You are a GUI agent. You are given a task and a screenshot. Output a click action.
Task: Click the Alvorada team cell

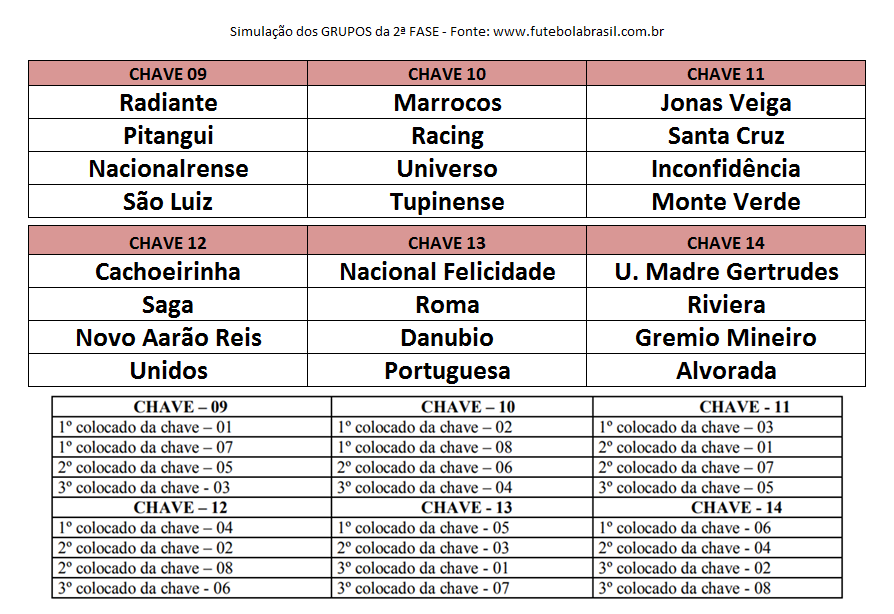(726, 371)
